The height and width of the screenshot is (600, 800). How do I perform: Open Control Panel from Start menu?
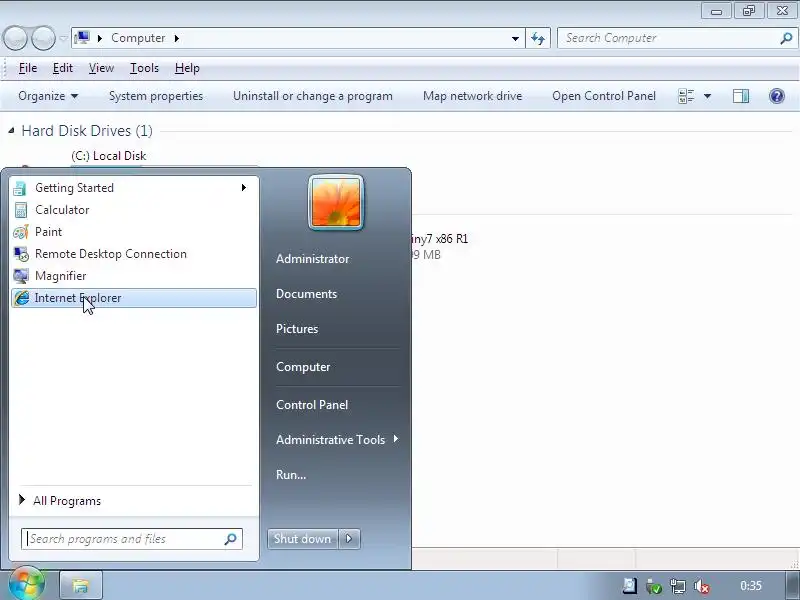312,405
